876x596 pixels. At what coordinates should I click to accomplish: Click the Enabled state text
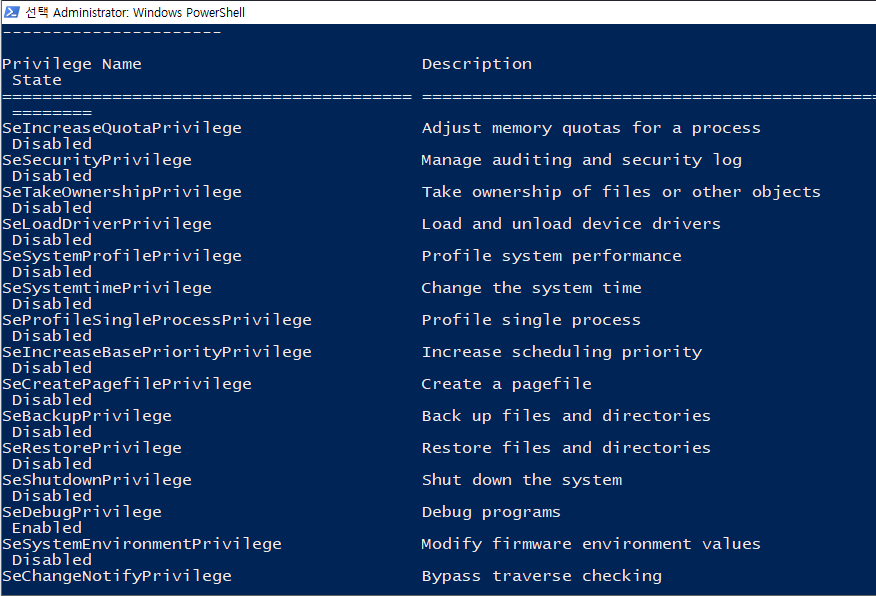click(46, 528)
